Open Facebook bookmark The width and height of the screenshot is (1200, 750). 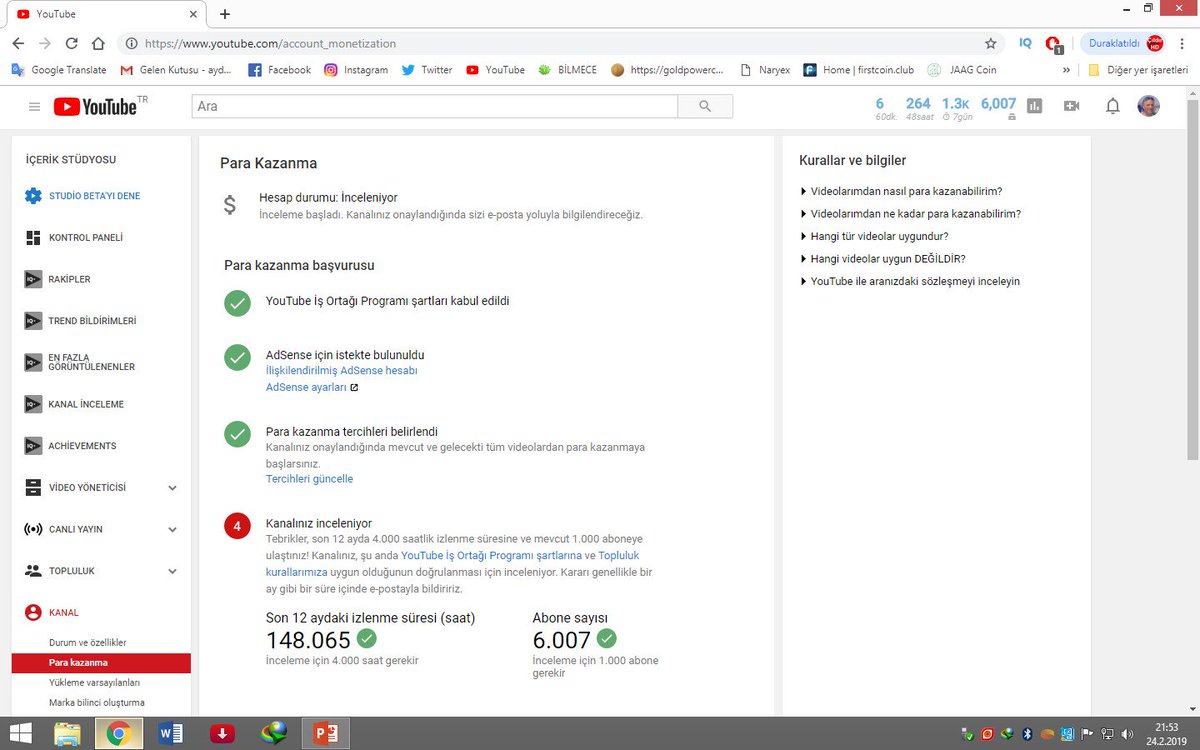pos(279,70)
